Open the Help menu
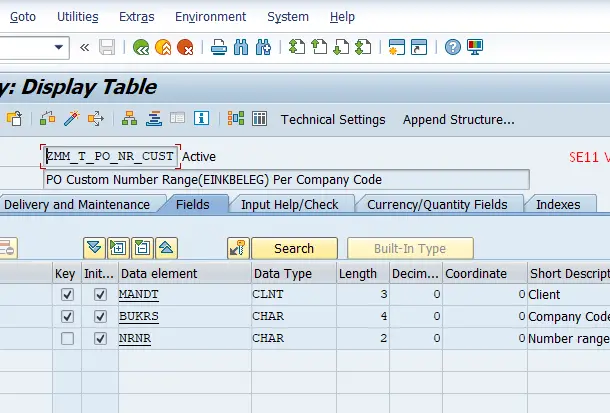Screen dimensions: 610x413 pyautogui.click(x=342, y=17)
